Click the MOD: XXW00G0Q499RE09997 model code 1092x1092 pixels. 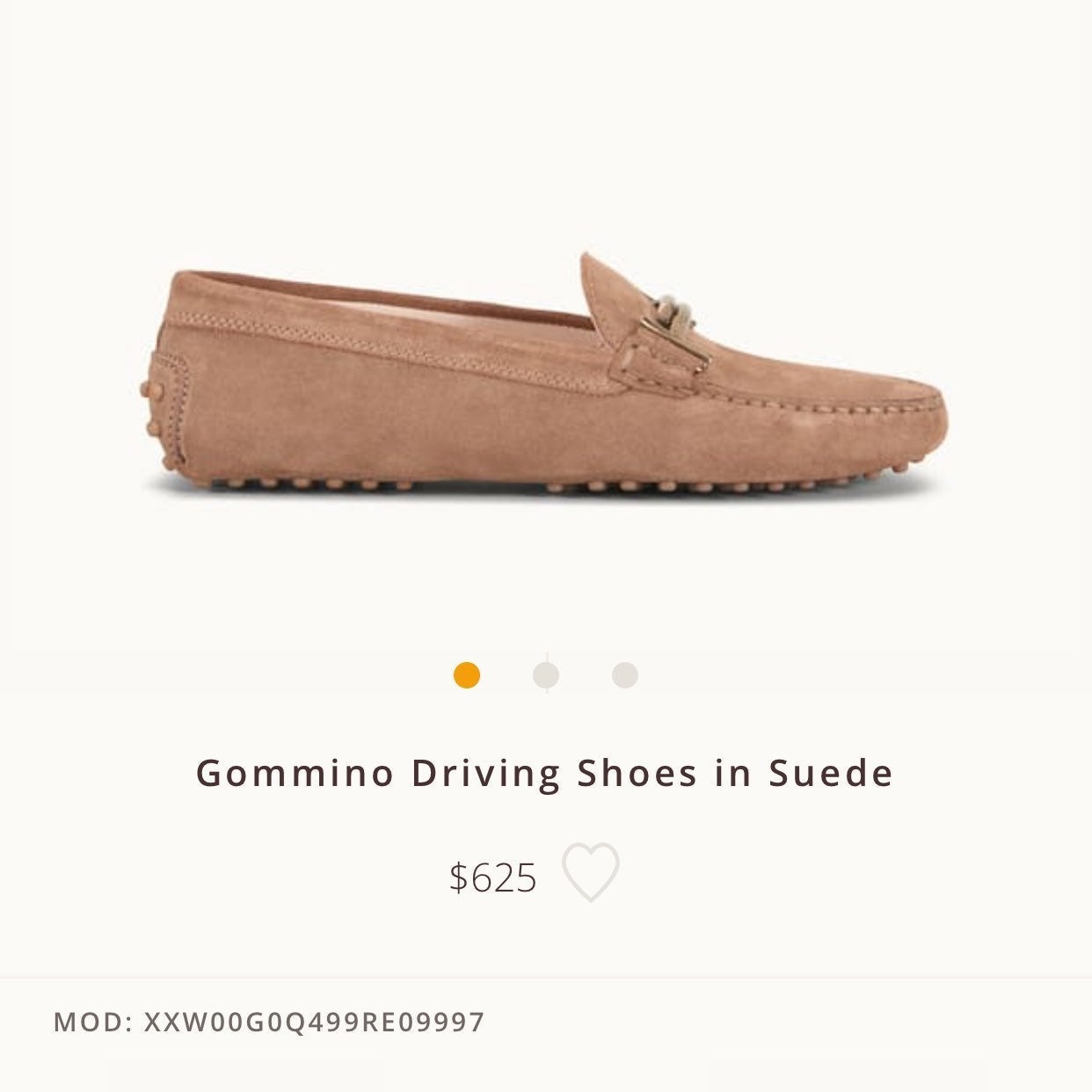tap(269, 1022)
